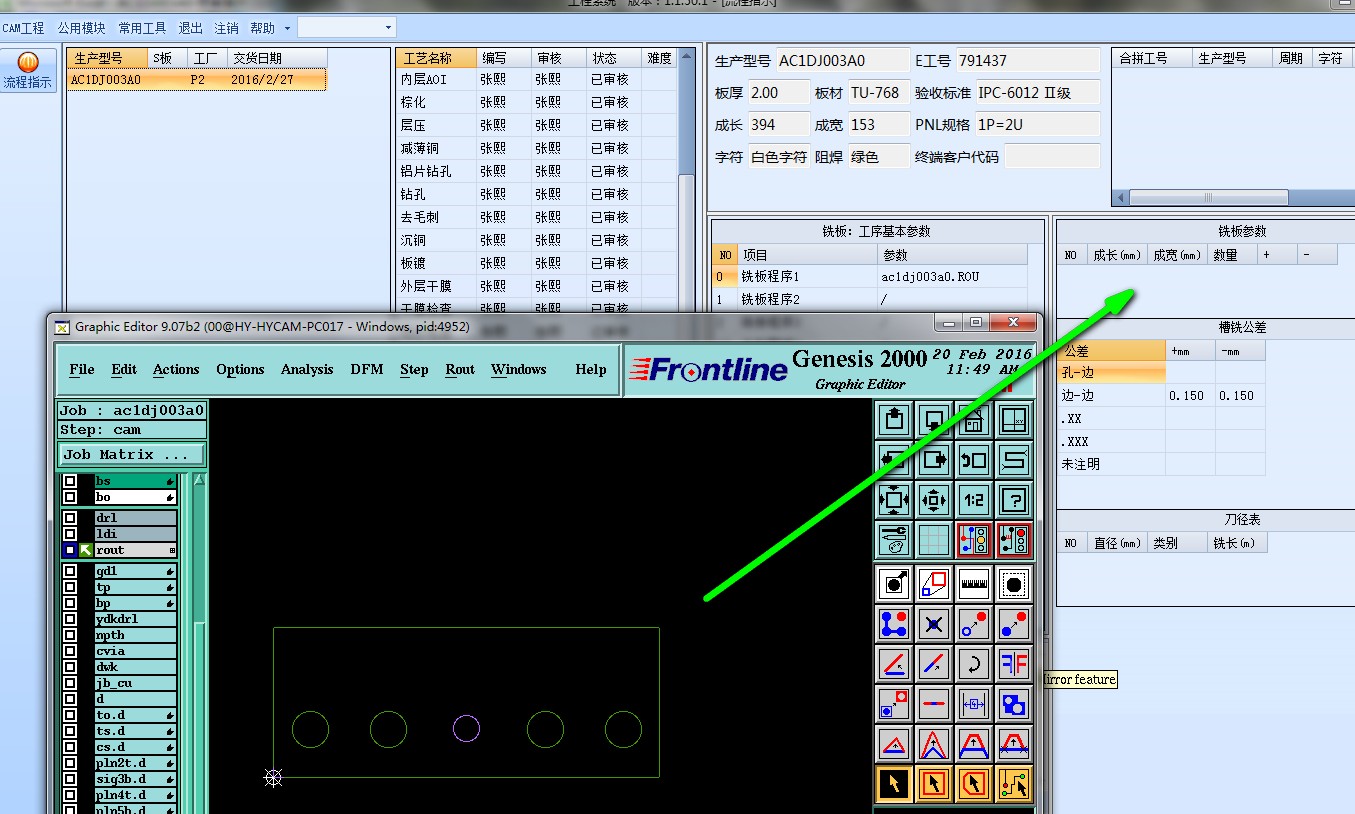Viewport: 1355px width, 814px height.
Task: Toggle the tp layer checkbox
Action: tap(69, 587)
